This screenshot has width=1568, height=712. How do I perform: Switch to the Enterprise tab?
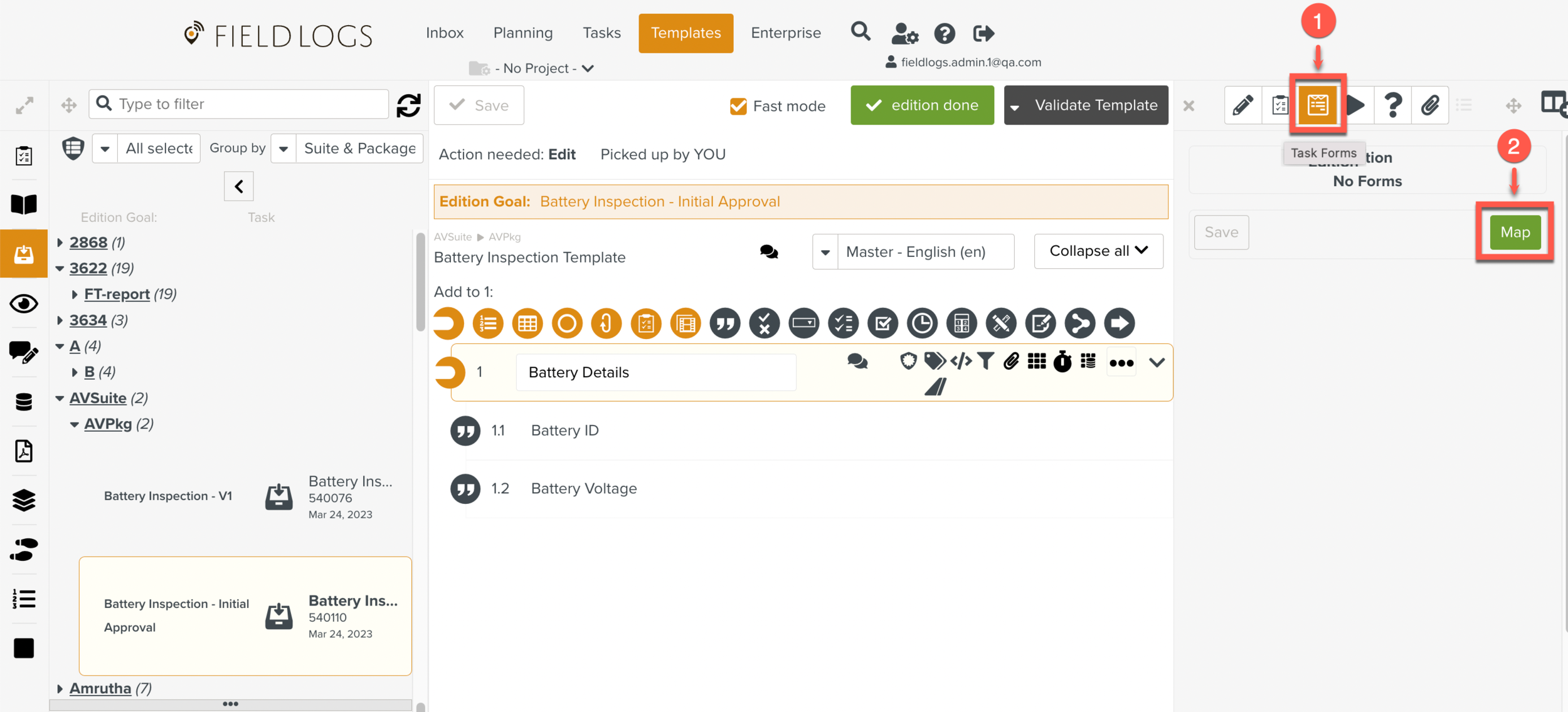tap(785, 33)
